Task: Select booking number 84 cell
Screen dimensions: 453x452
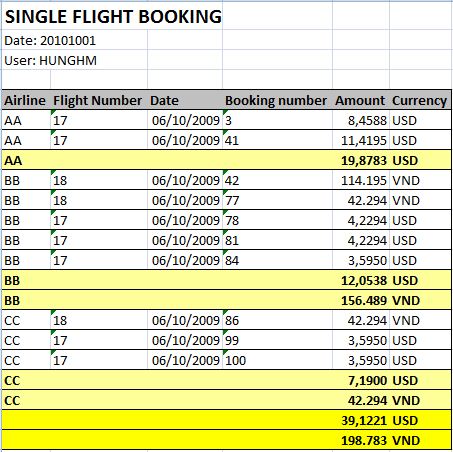Action: click(x=277, y=260)
